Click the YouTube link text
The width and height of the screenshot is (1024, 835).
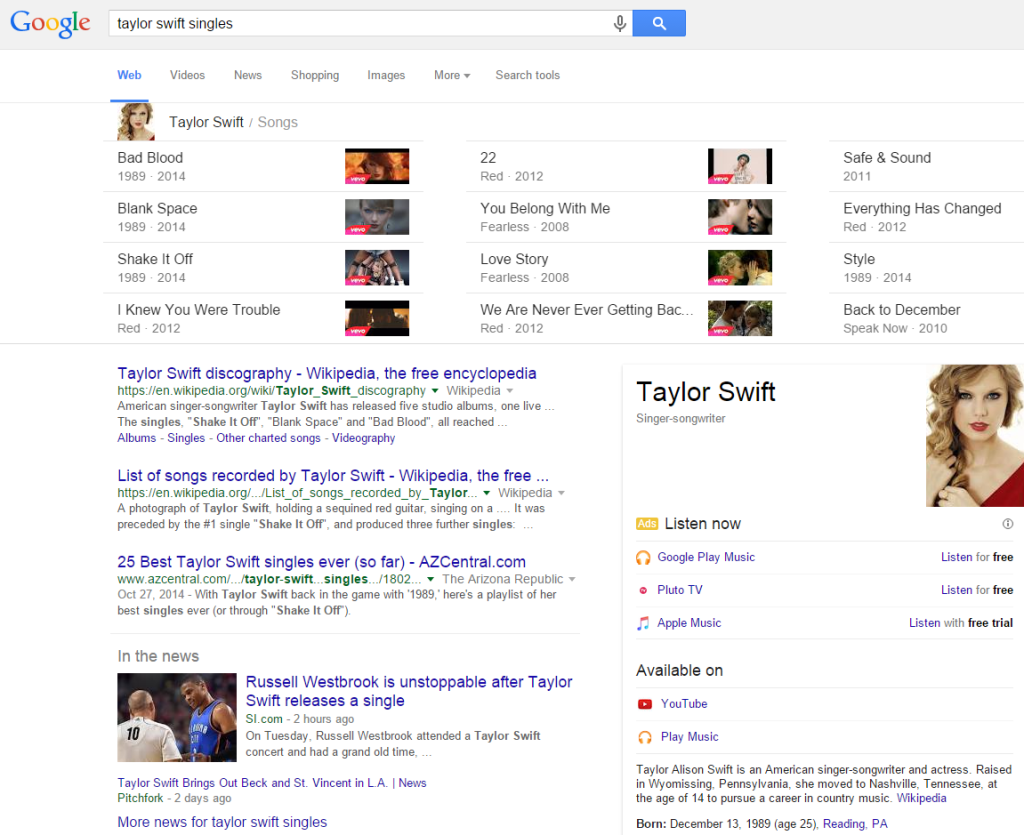[x=684, y=704]
